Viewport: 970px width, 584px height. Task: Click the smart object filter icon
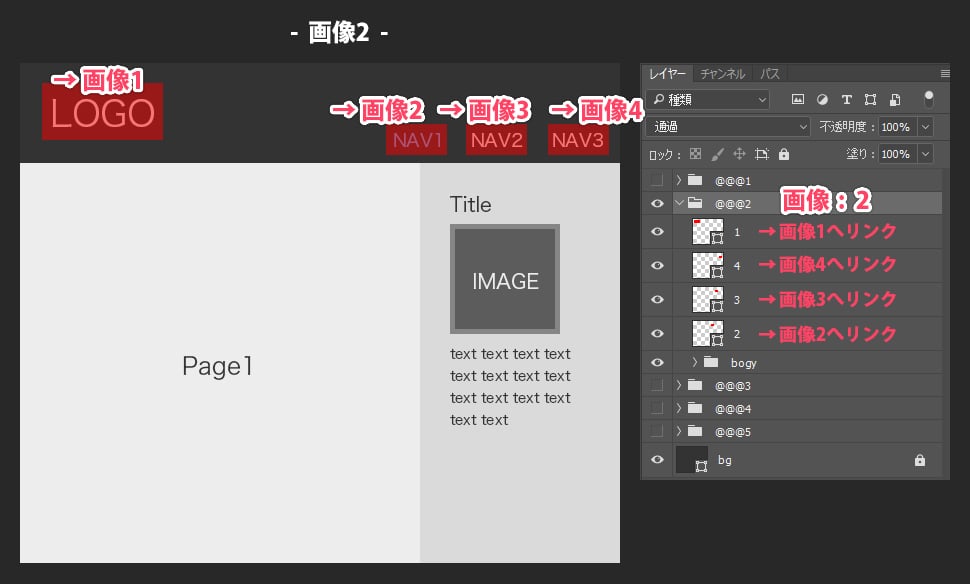pos(895,100)
